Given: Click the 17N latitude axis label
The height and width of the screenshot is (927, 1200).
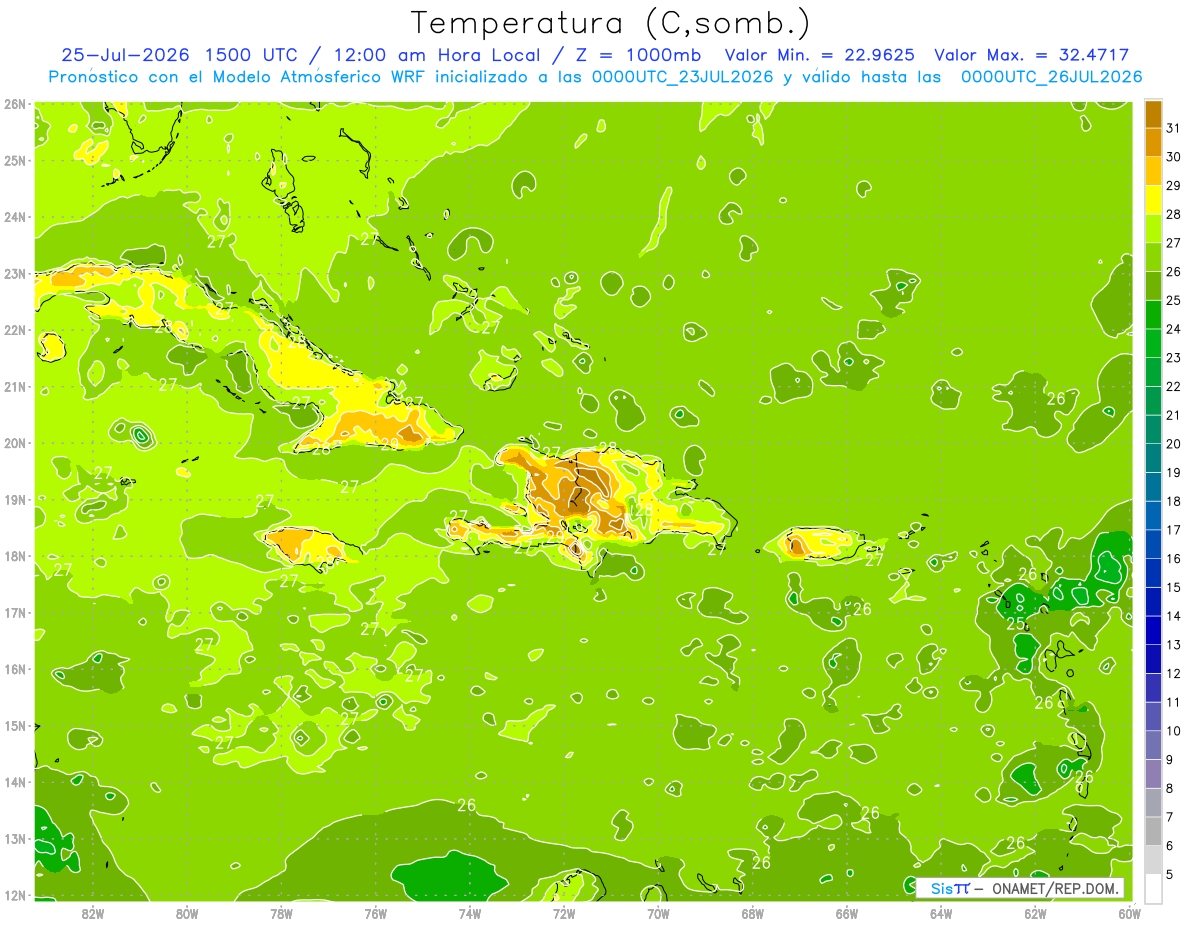Looking at the screenshot, I should tap(14, 613).
